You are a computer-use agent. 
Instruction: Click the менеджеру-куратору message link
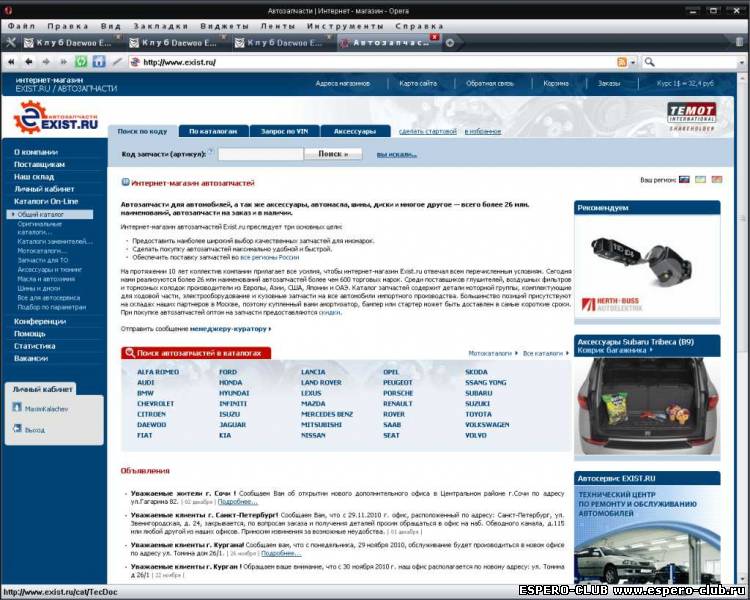pyautogui.click(x=230, y=329)
